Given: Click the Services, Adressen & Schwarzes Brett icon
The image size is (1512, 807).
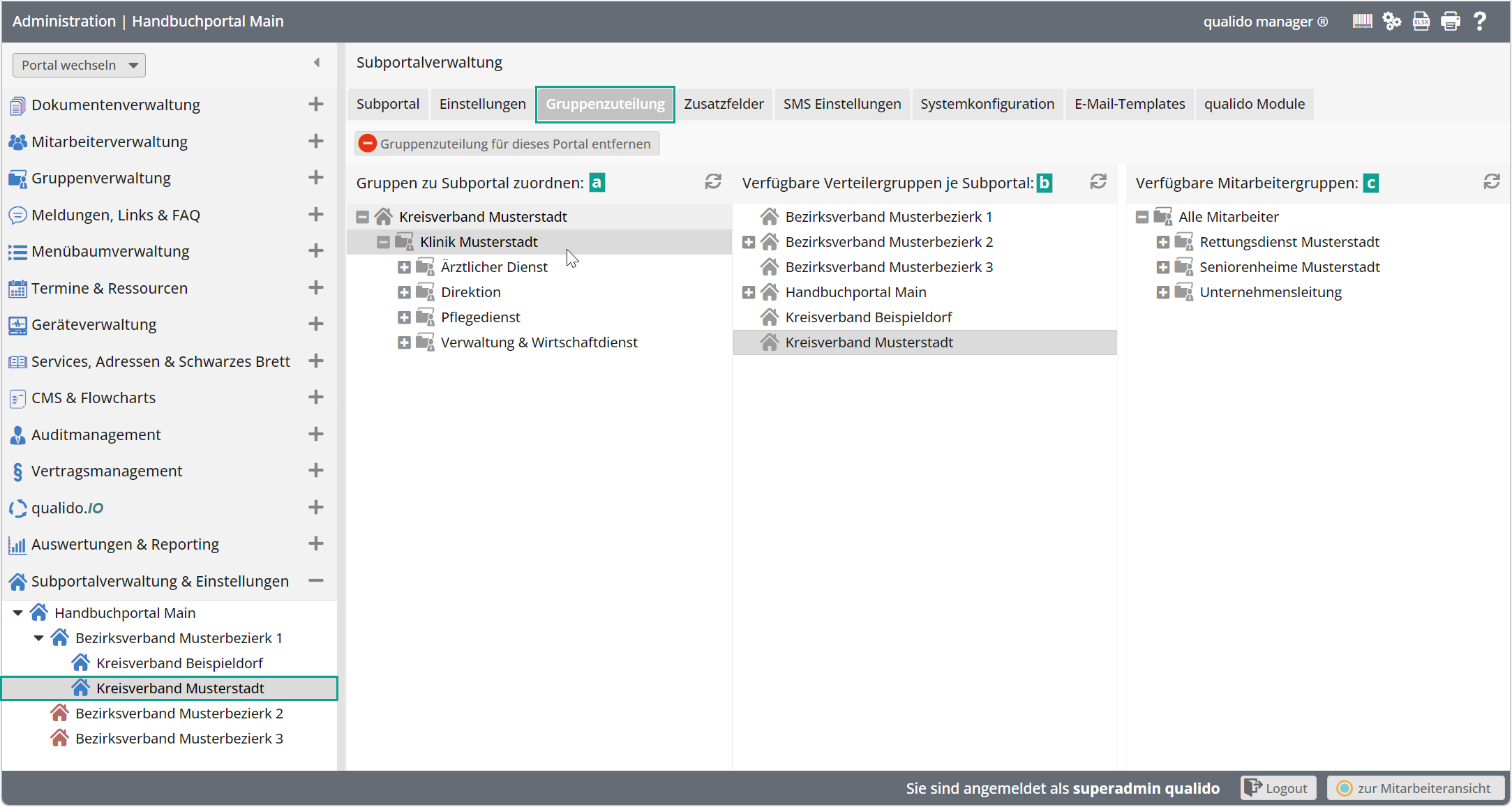Looking at the screenshot, I should point(17,362).
